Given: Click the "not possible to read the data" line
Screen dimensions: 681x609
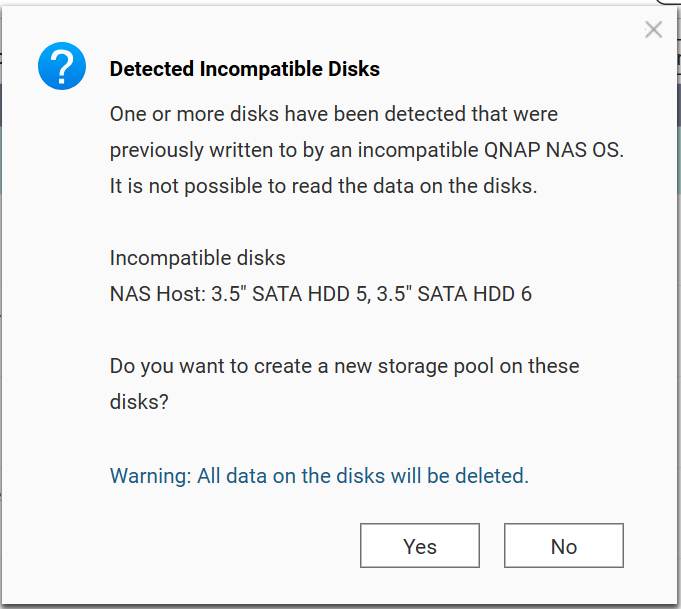Looking at the screenshot, I should 323,186.
